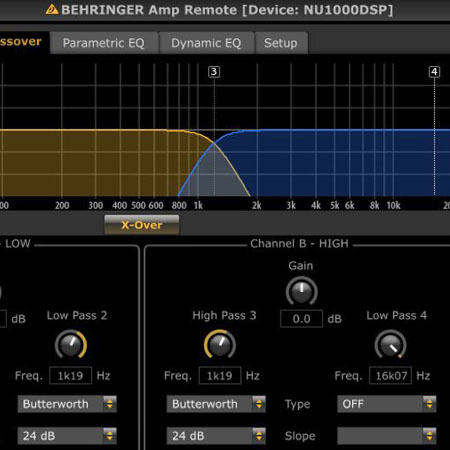
Task: Click the Low Pass 4 frequency knob
Action: (390, 345)
